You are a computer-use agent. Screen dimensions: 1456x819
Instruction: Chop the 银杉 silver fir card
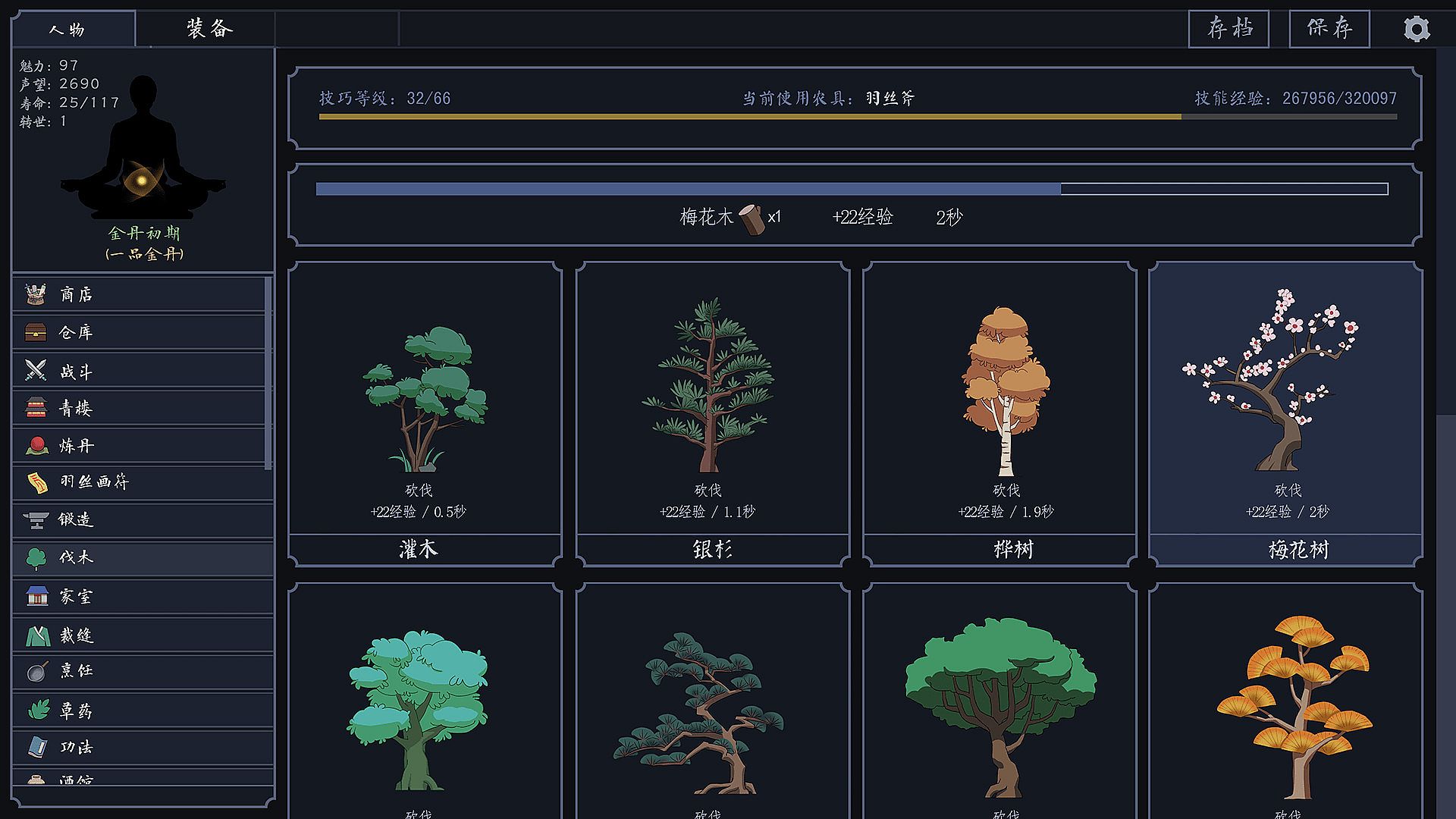pos(712,413)
